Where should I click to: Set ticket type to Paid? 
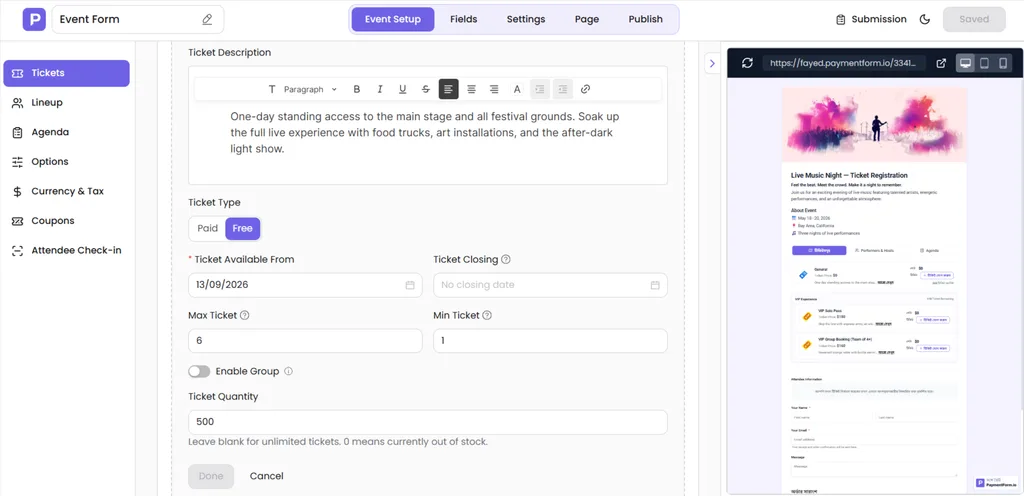[208, 228]
